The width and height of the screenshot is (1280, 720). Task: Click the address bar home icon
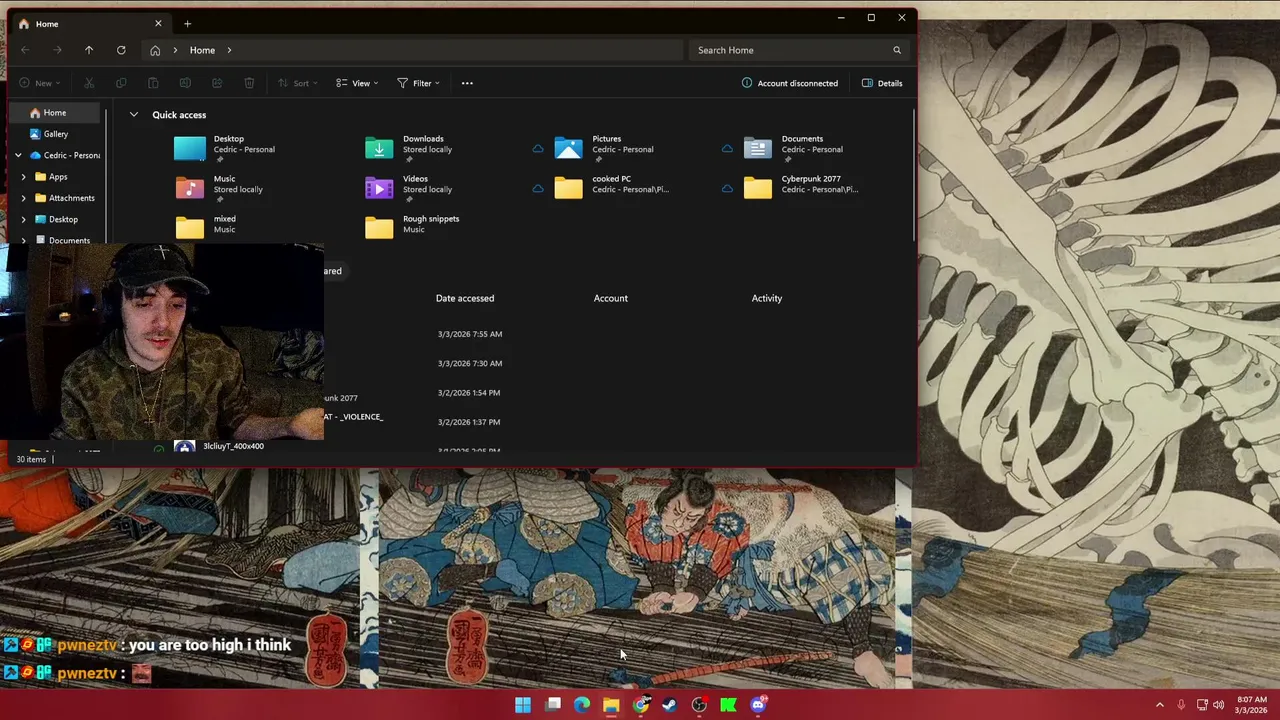[155, 50]
